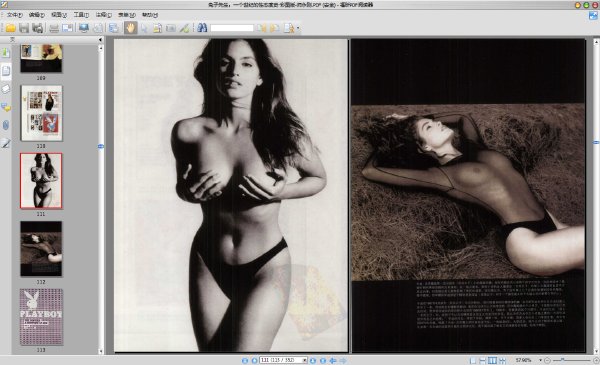This screenshot has height=365, width=600.
Task: Open the Edit menu (编辑)
Action: click(37, 15)
